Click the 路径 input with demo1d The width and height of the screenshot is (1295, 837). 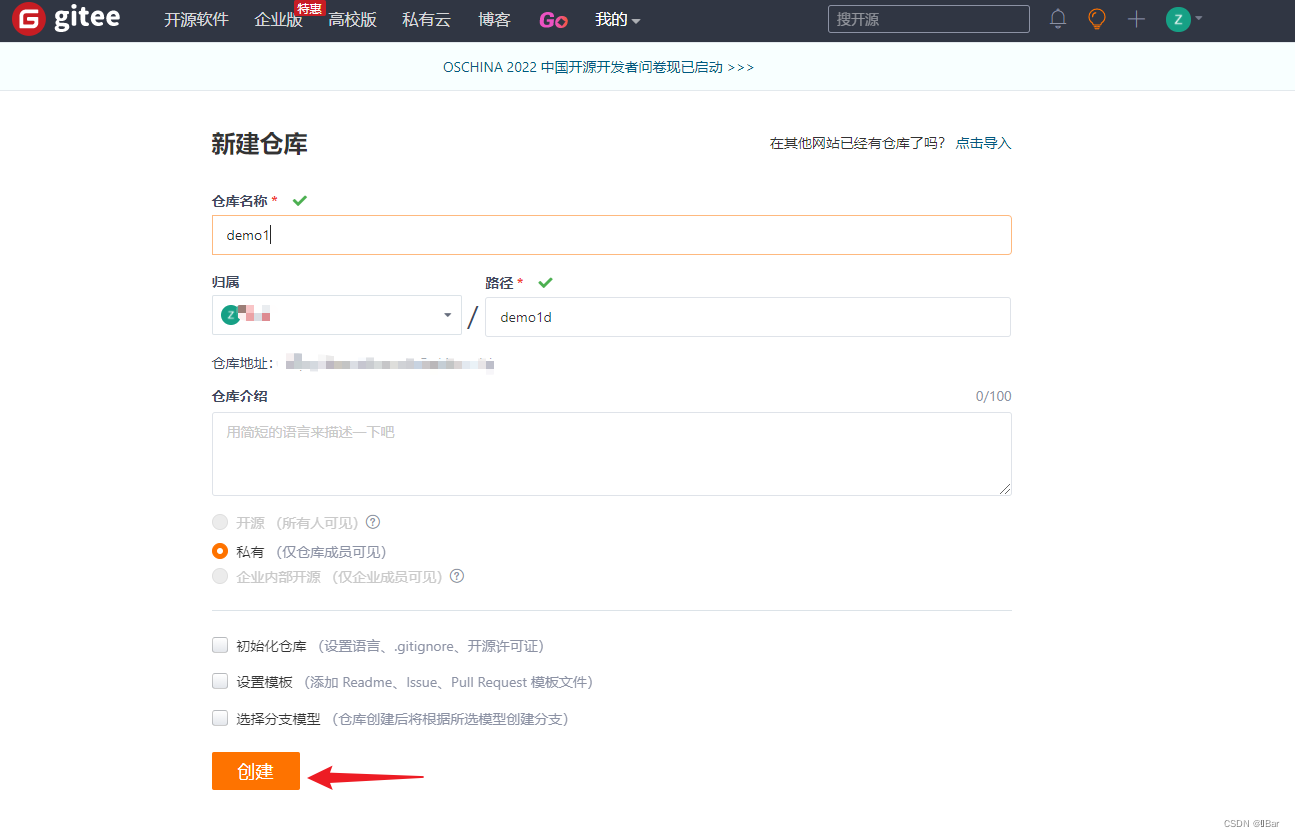click(748, 317)
